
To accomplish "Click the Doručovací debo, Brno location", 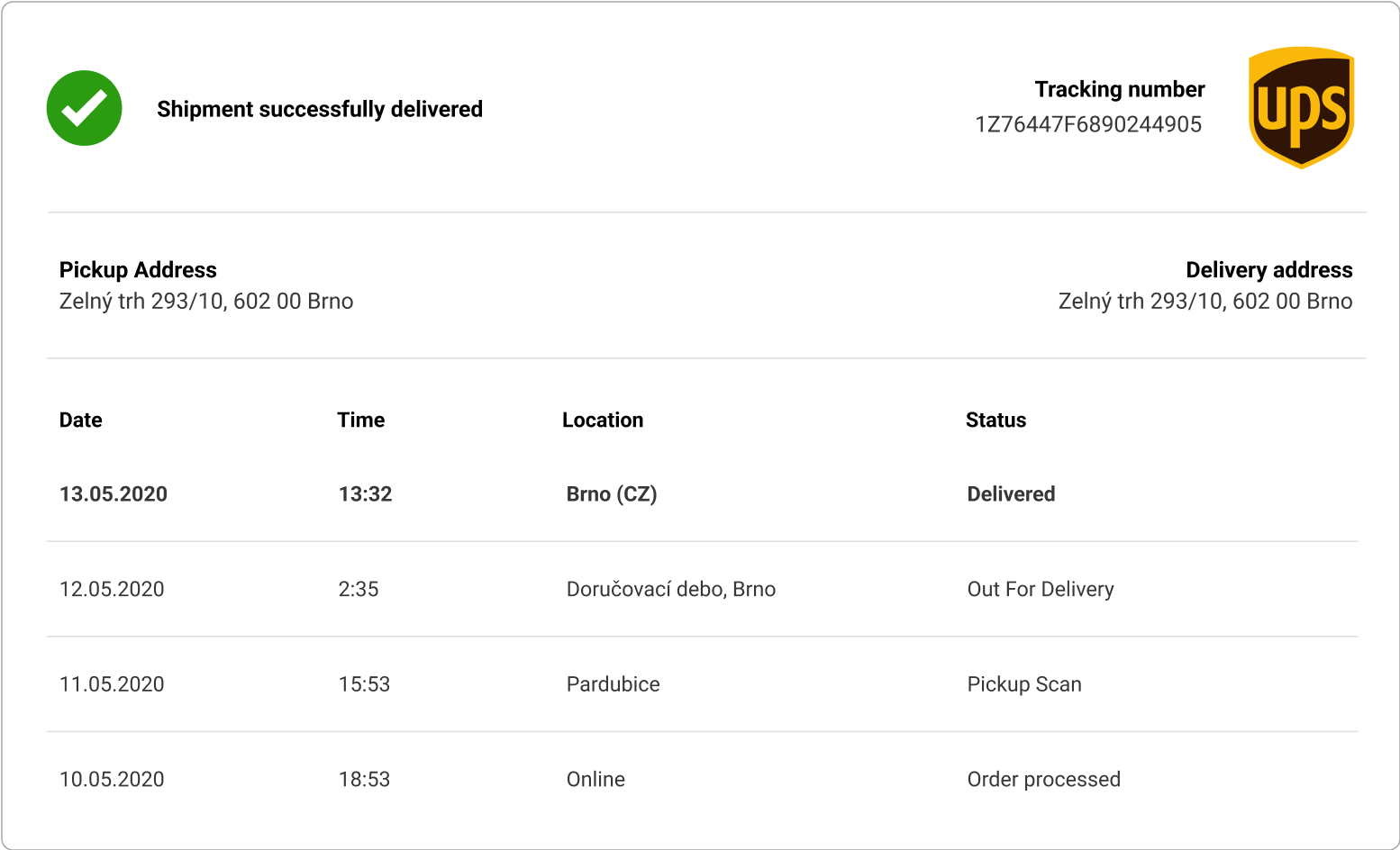I will pos(671,589).
